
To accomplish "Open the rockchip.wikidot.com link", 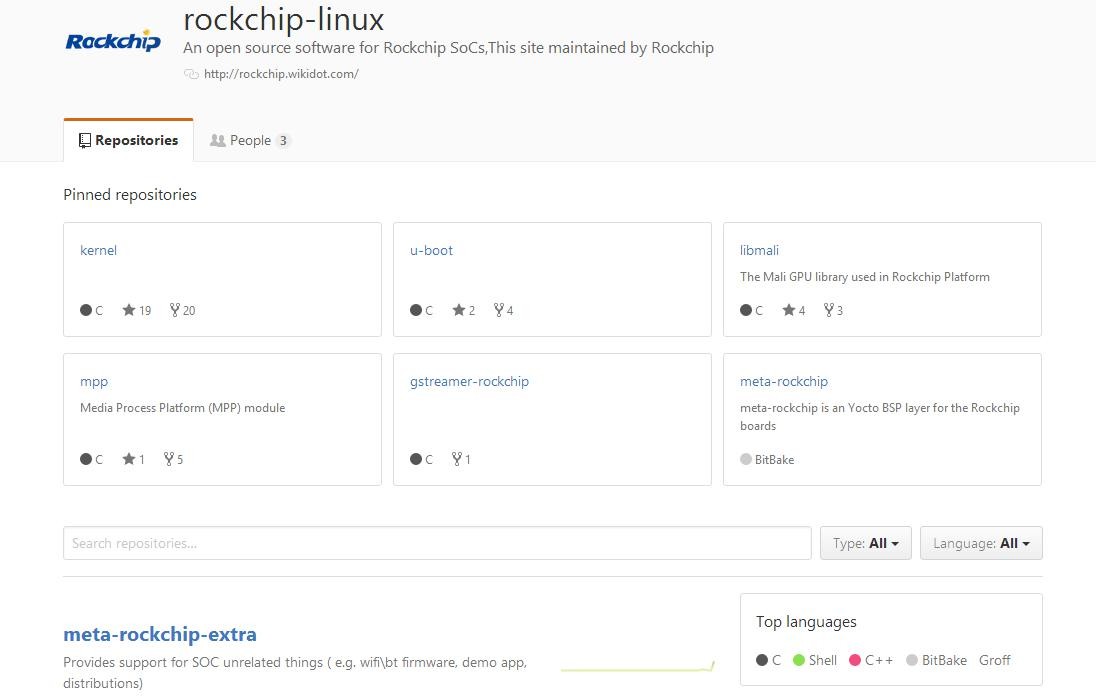I will click(x=281, y=74).
